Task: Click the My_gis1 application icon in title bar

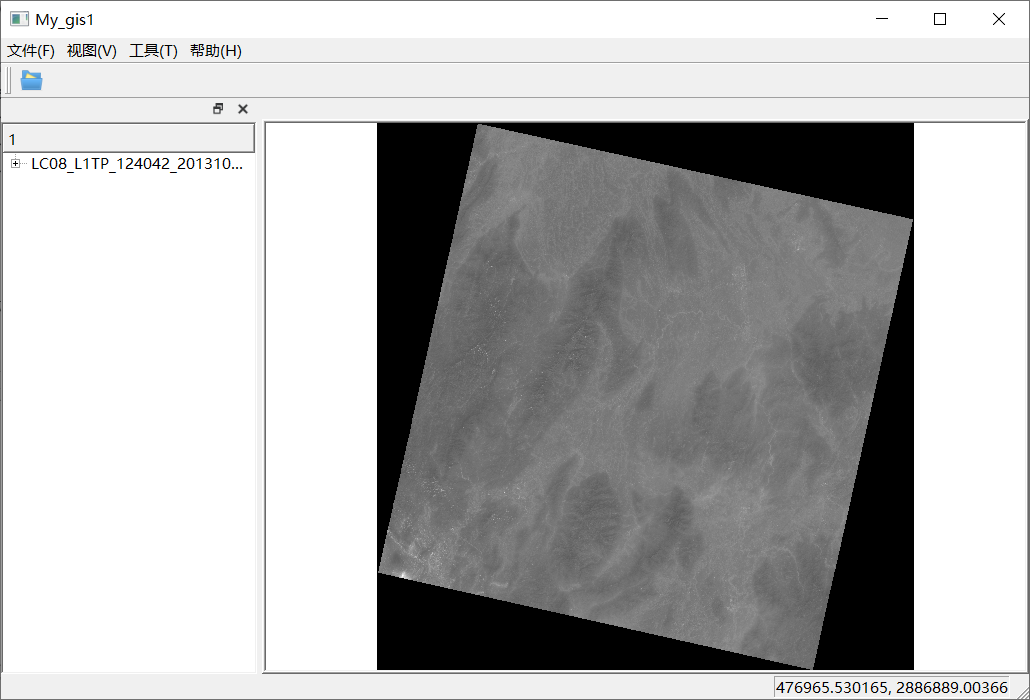Action: (20, 19)
